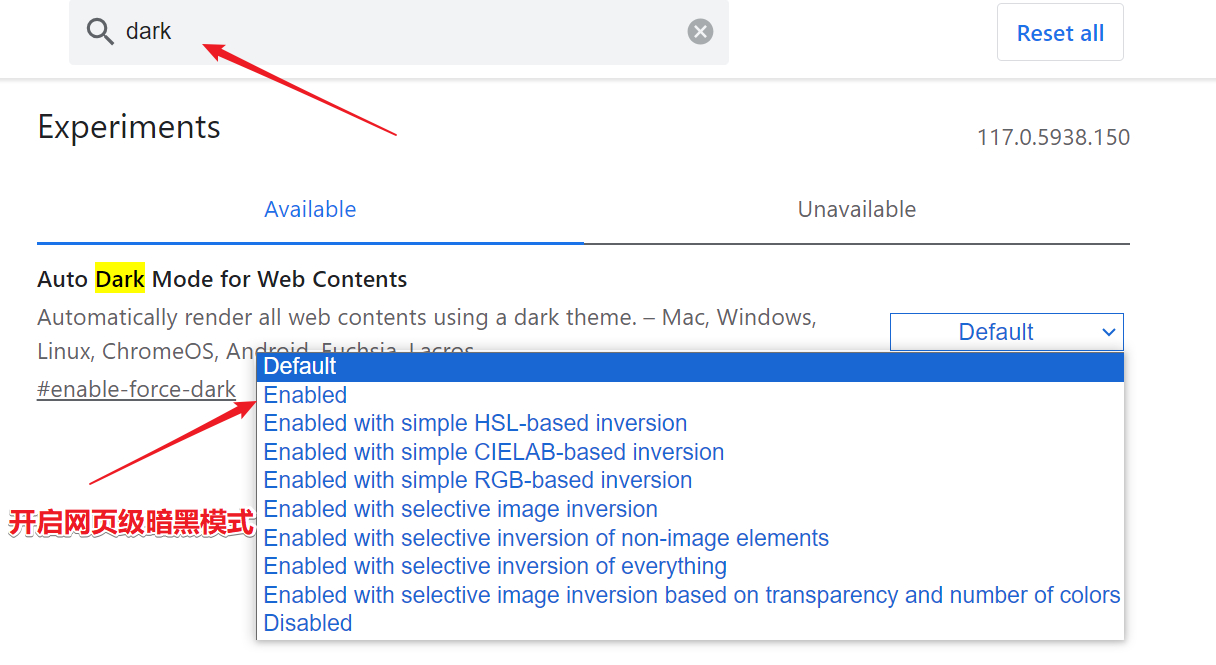The image size is (1216, 665).
Task: Switch to the Available tab
Action: coord(310,210)
